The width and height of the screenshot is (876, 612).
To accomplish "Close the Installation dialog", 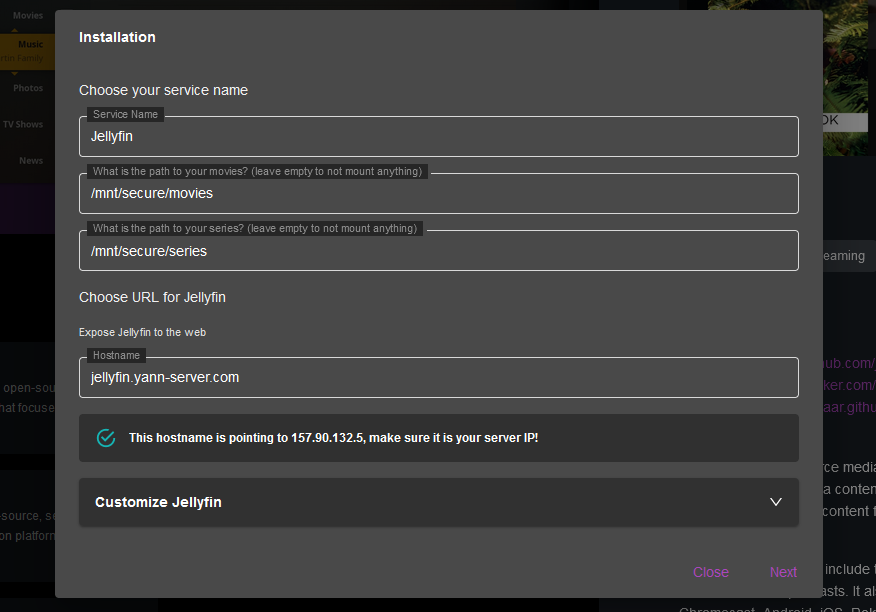I will click(x=711, y=572).
